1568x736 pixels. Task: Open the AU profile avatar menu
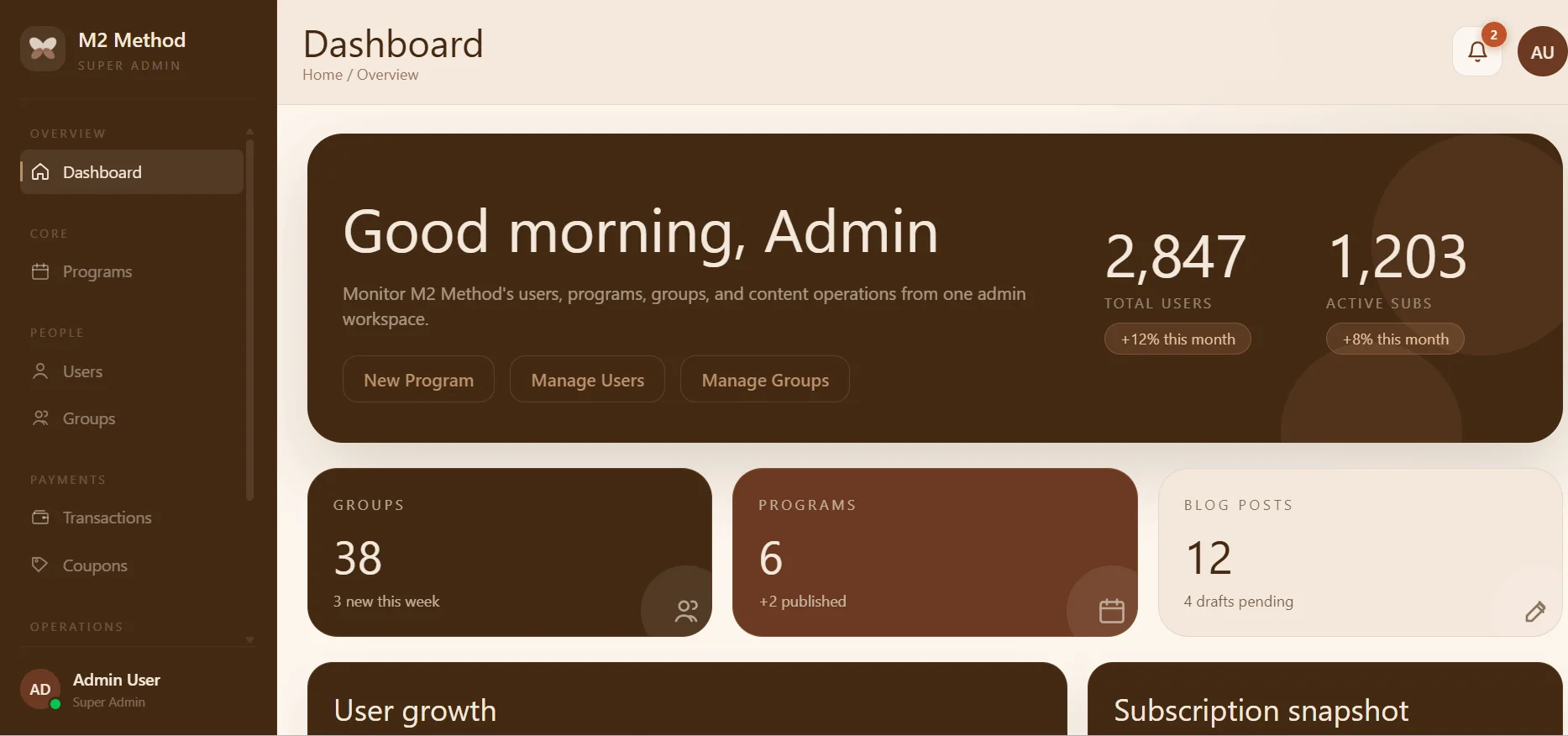(1542, 51)
